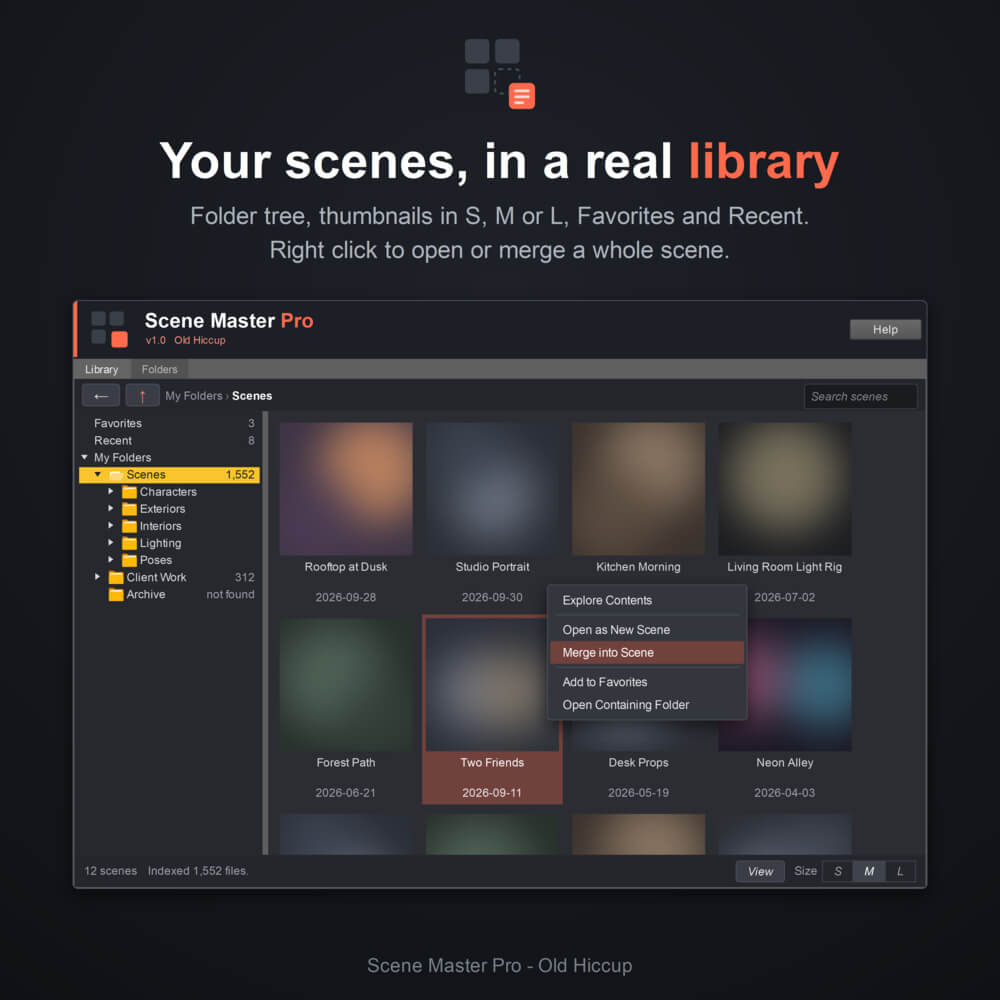Click the Poses folder icon
The width and height of the screenshot is (1000, 1000).
pyautogui.click(x=129, y=560)
